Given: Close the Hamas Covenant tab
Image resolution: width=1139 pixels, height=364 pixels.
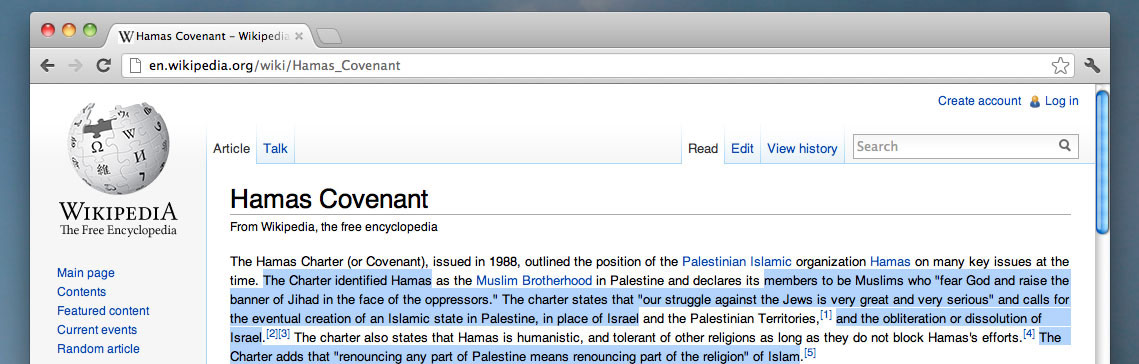Looking at the screenshot, I should [x=299, y=36].
